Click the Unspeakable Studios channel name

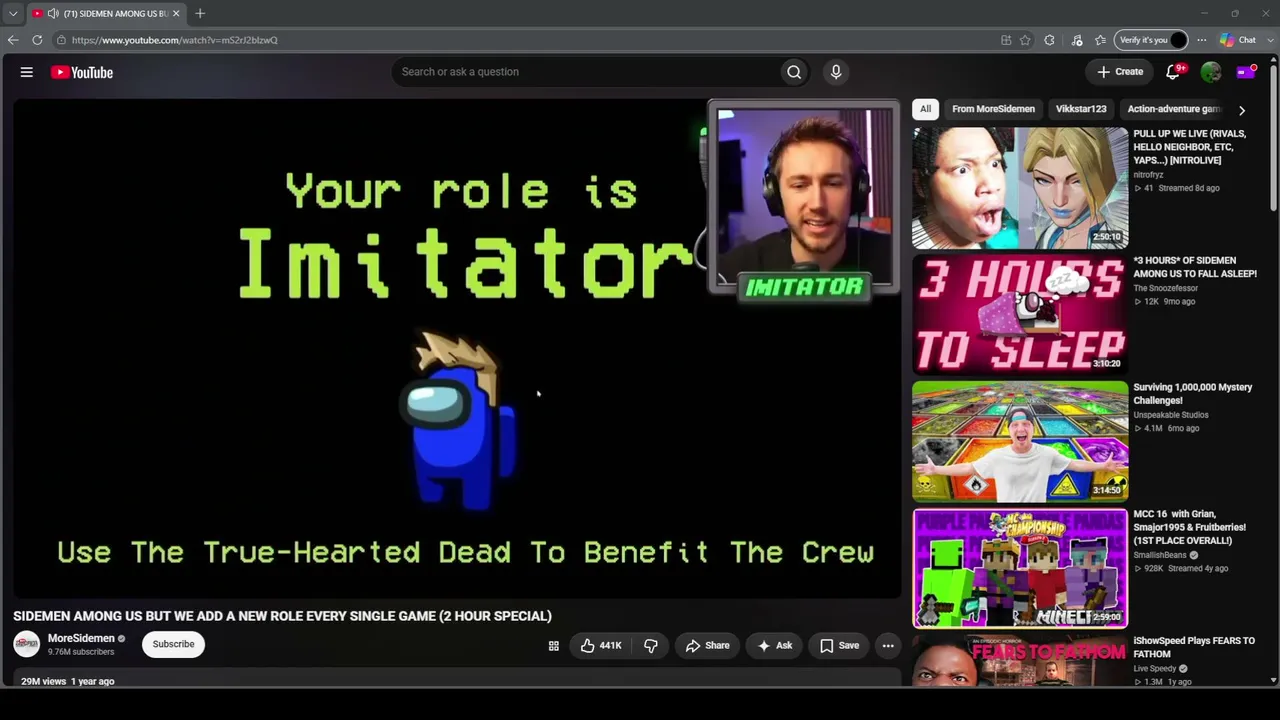(1171, 415)
